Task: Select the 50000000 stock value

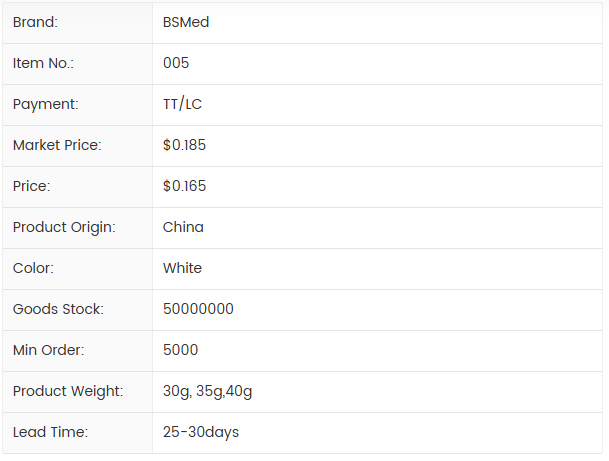Action: click(x=198, y=309)
